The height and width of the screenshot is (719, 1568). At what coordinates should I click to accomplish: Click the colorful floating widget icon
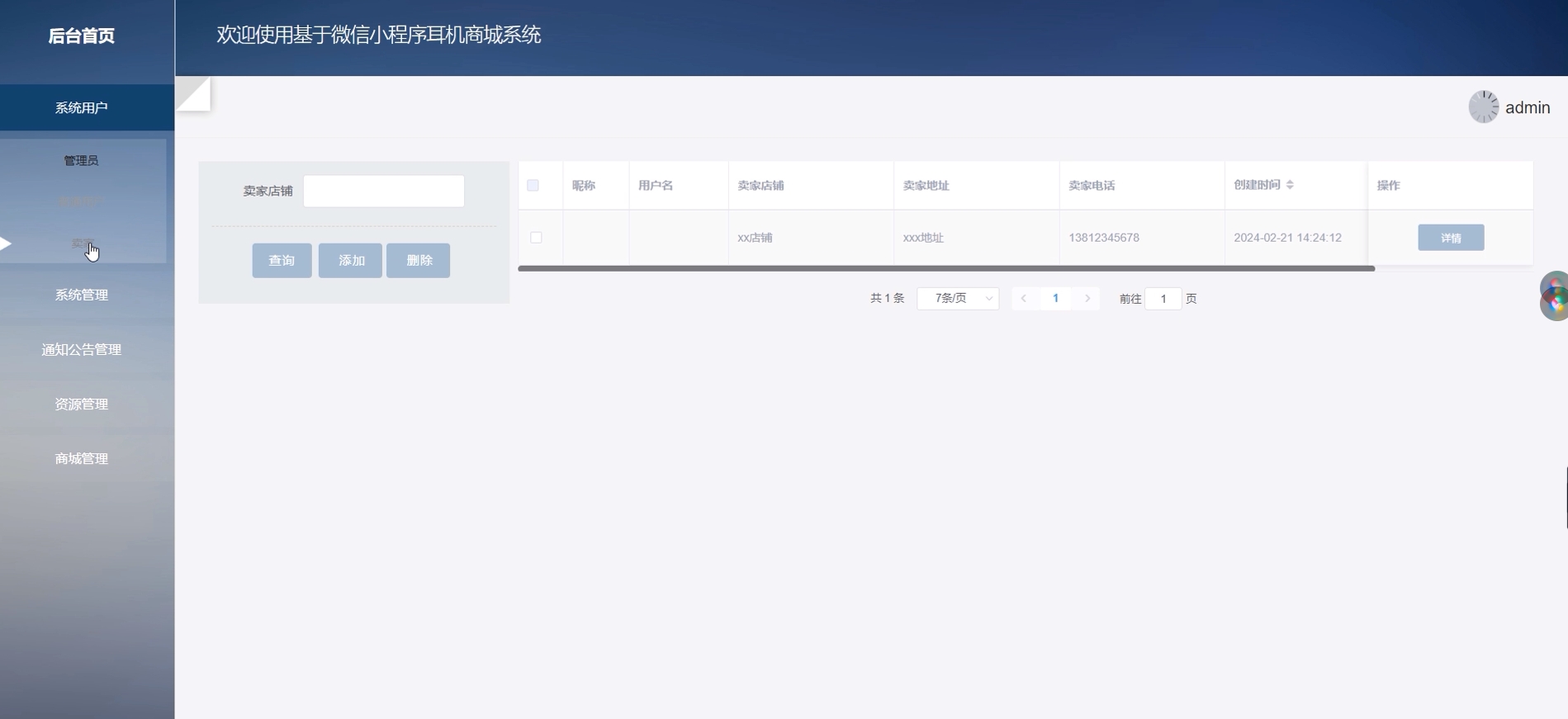coord(1554,296)
